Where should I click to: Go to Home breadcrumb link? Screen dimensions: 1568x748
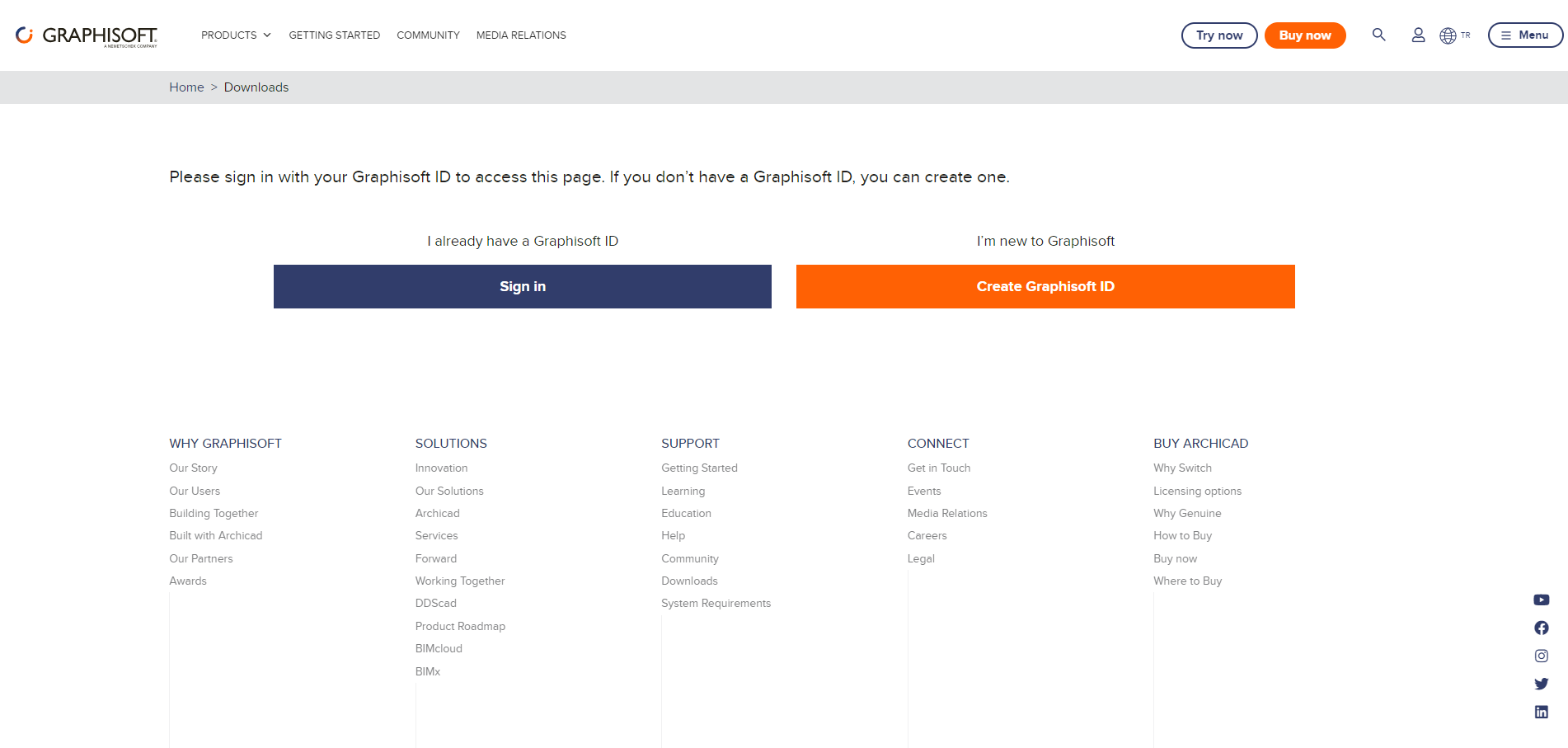pos(186,87)
